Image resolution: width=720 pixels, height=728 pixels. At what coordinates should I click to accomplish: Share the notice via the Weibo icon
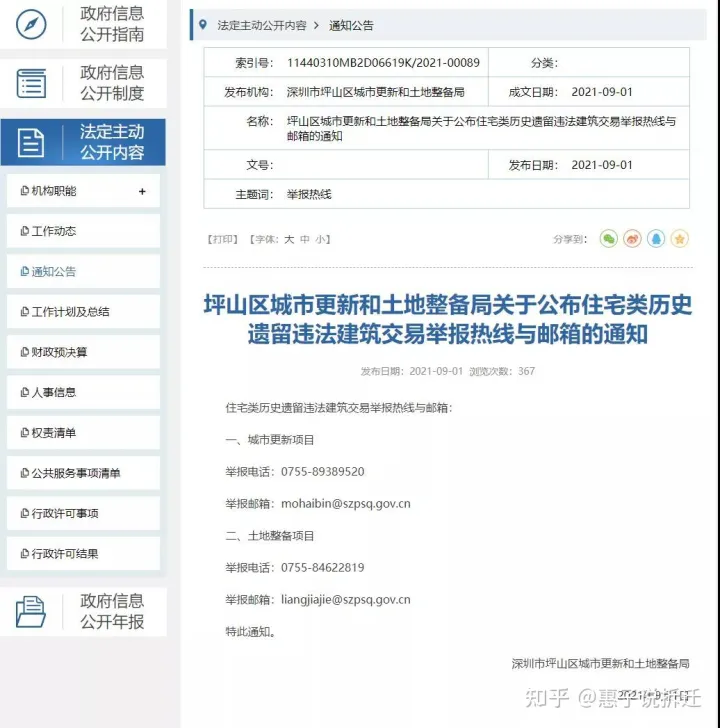coord(632,239)
